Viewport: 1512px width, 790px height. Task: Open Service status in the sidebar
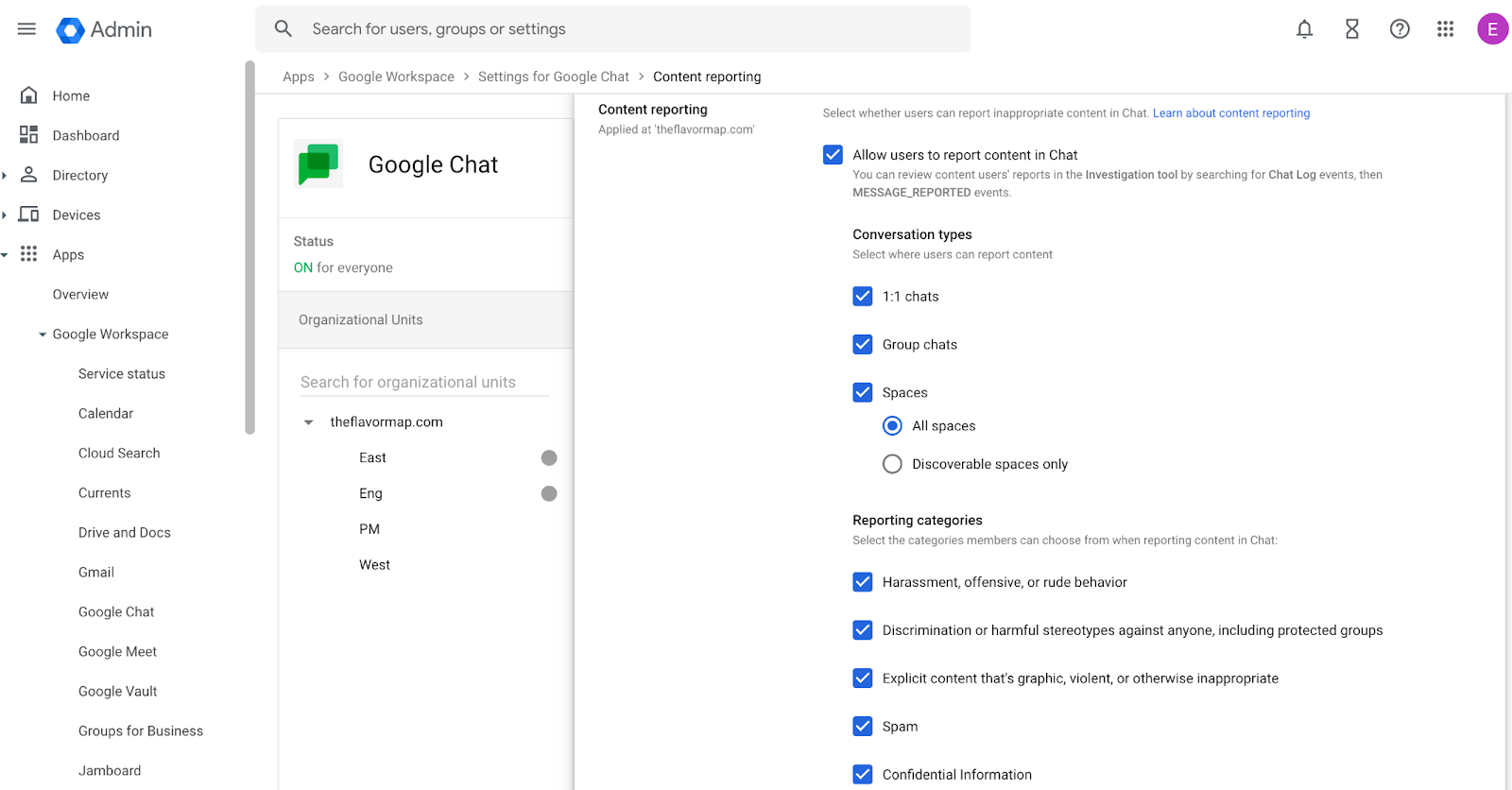coord(122,374)
